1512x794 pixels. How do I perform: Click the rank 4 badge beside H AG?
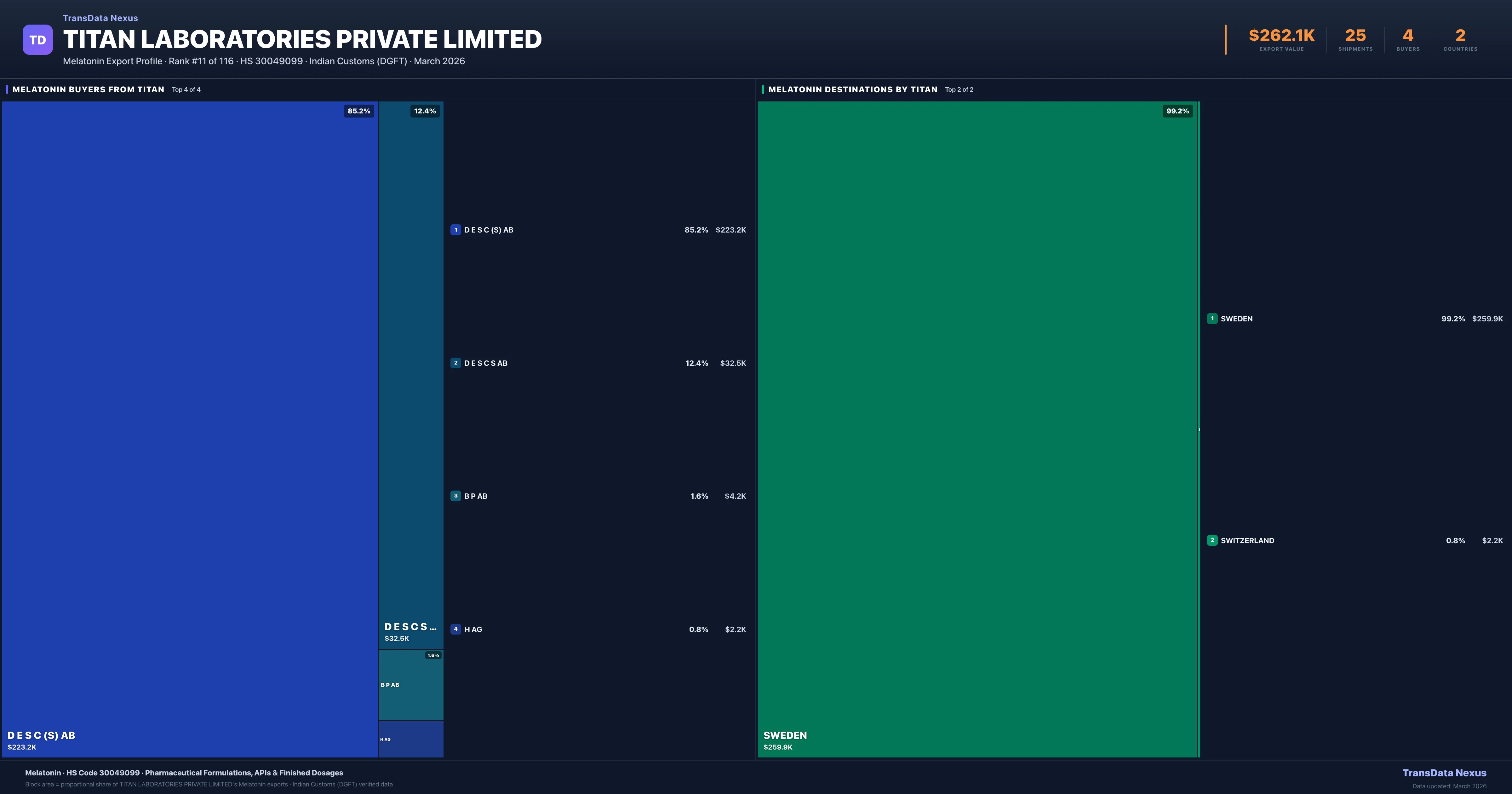(456, 629)
